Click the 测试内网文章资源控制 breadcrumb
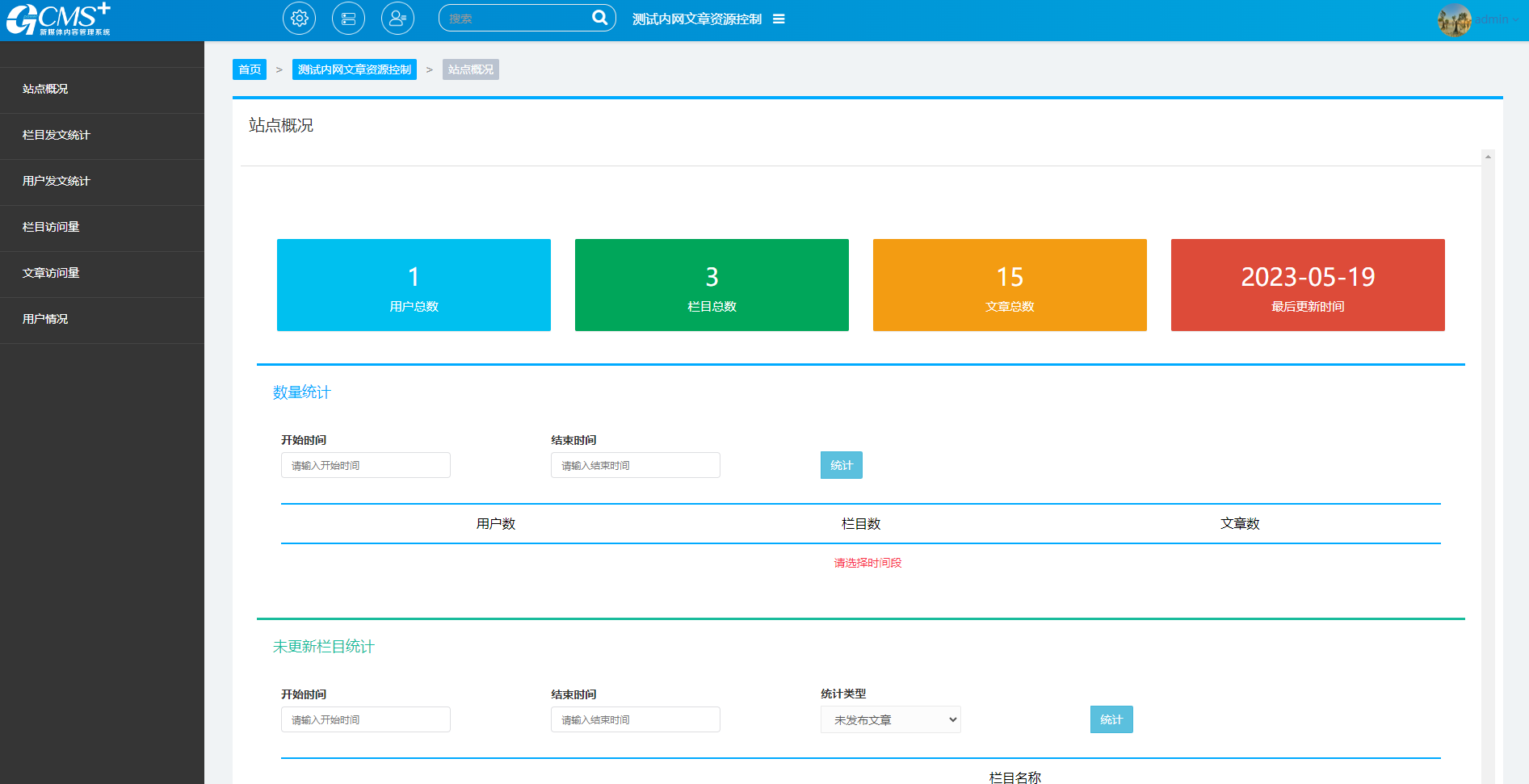Viewport: 1529px width, 784px height. click(354, 69)
